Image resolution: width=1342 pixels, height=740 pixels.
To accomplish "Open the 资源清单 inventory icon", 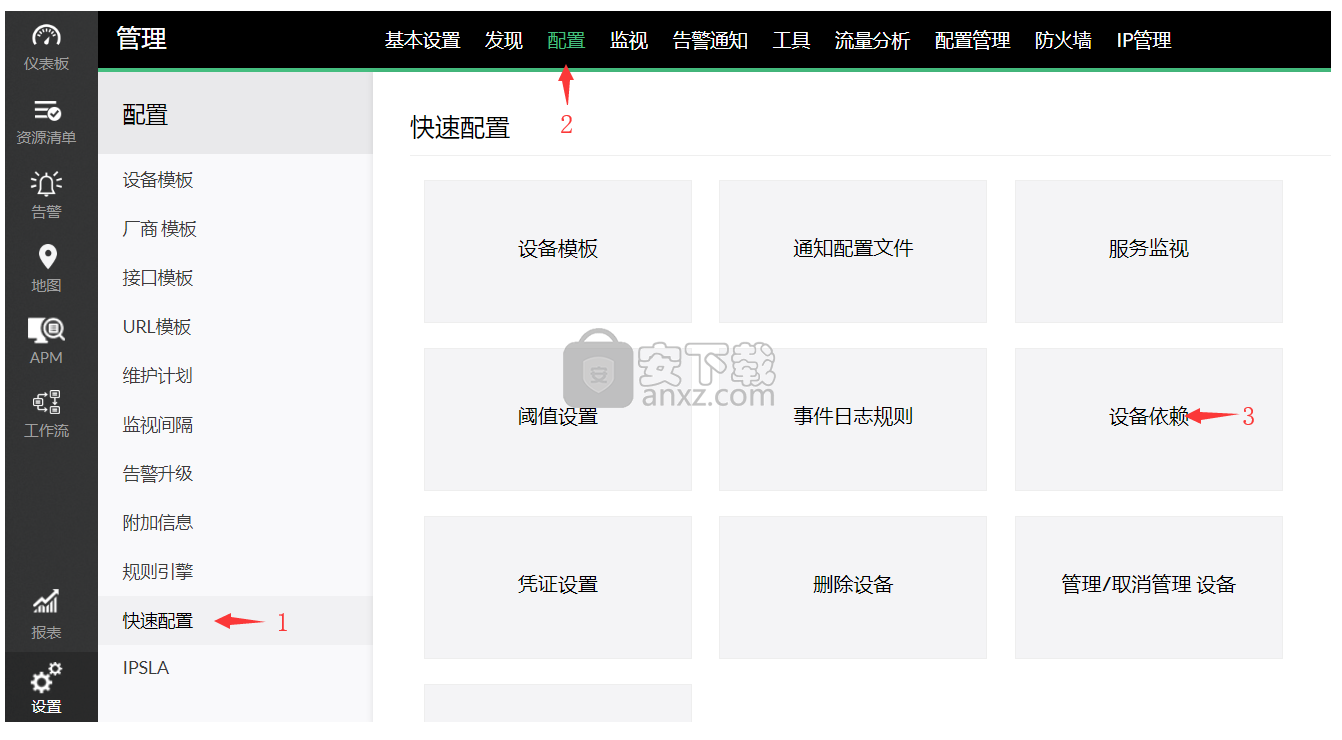I will 46,110.
